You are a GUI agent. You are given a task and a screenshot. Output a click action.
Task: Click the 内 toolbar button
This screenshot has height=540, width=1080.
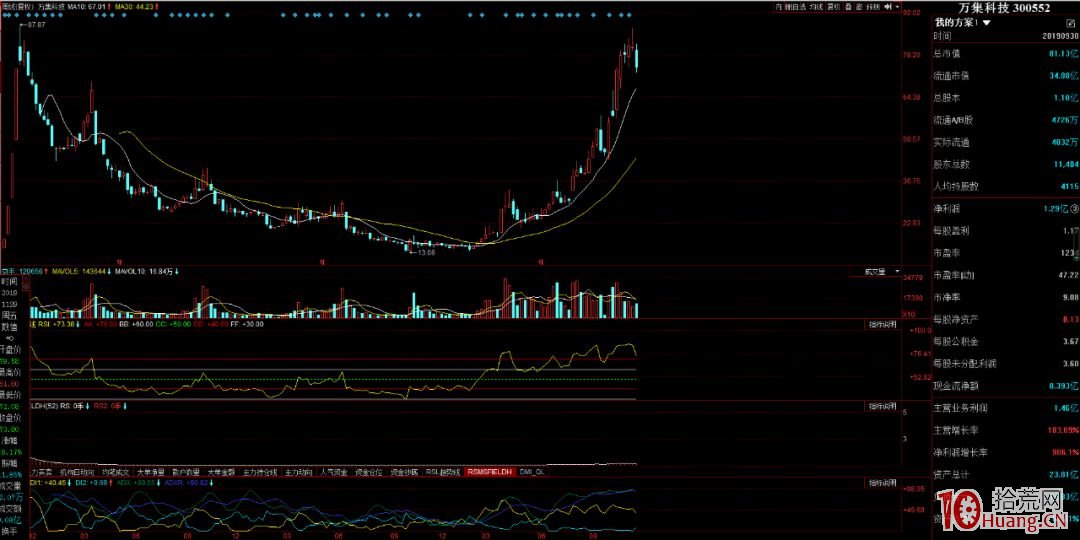(779, 6)
